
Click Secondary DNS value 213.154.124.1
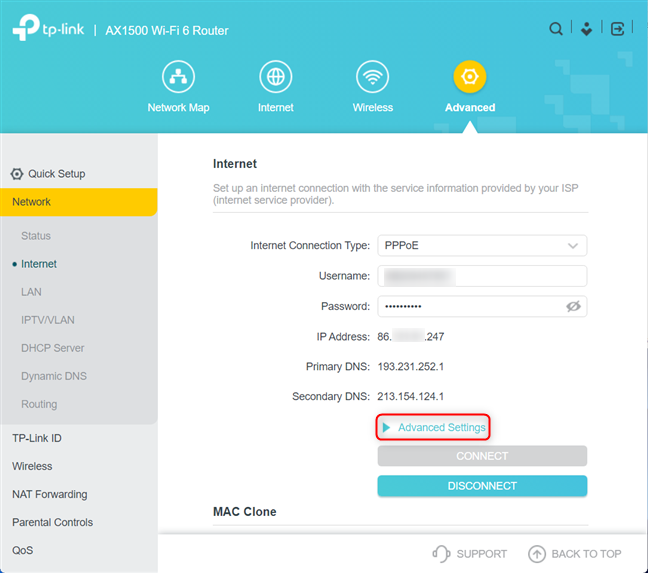[410, 397]
